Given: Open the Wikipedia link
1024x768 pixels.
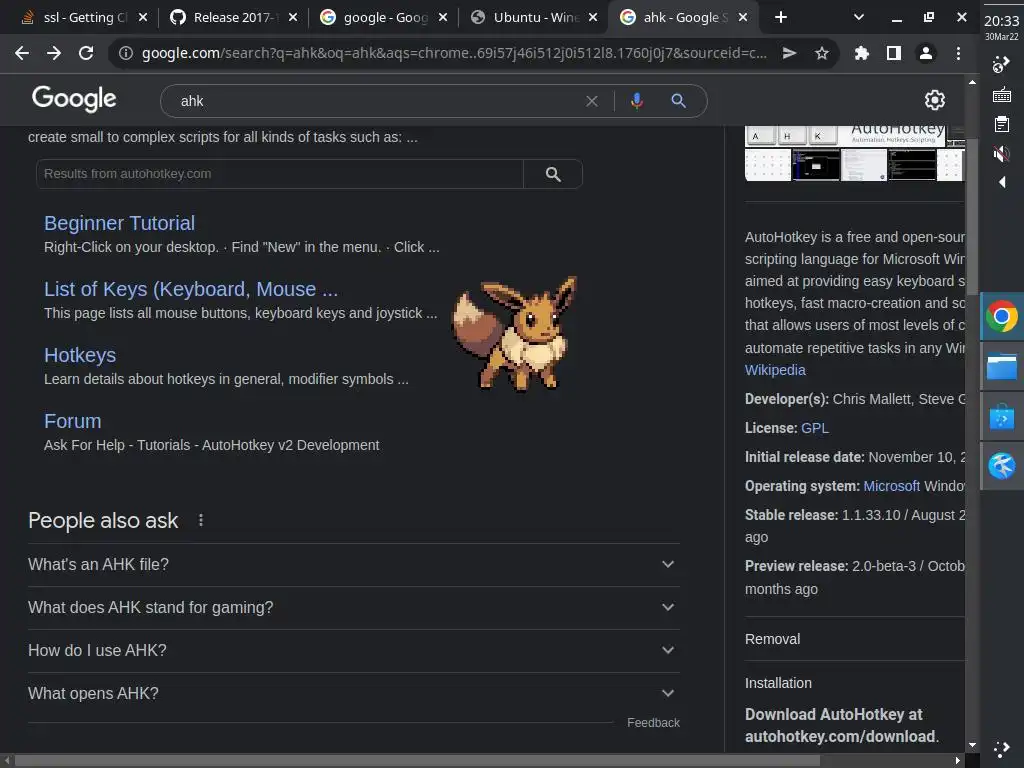Looking at the screenshot, I should point(775,370).
